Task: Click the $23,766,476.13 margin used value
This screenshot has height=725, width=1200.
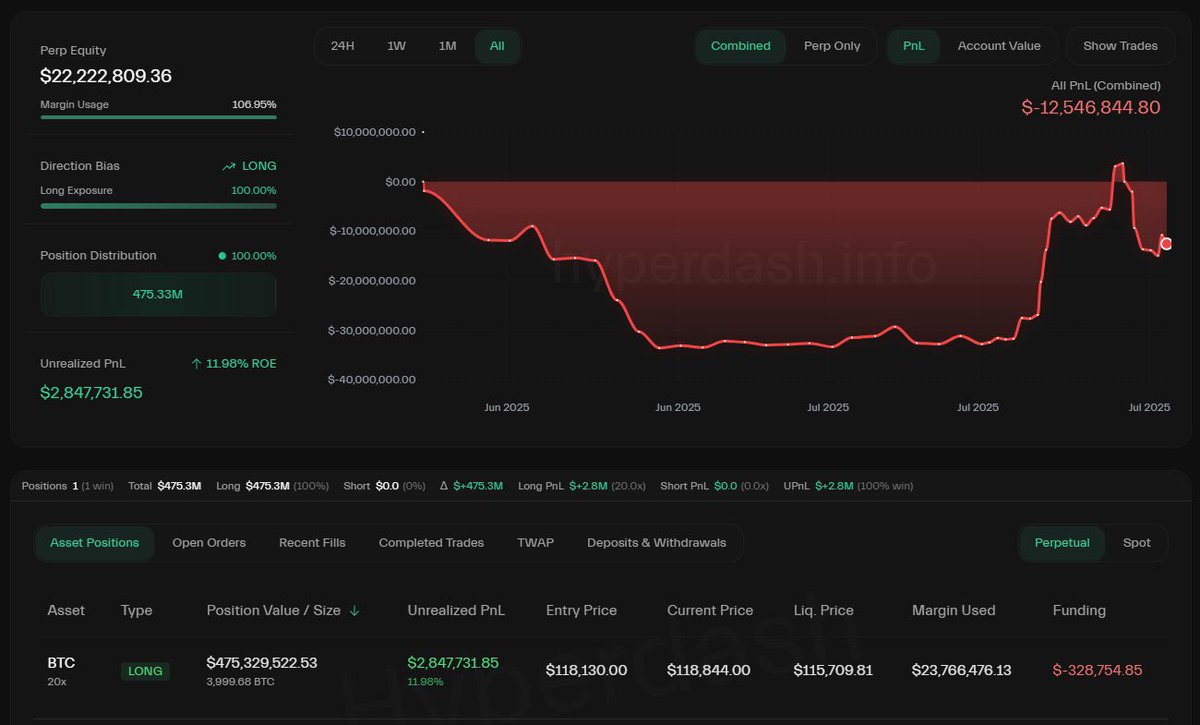Action: pos(961,670)
